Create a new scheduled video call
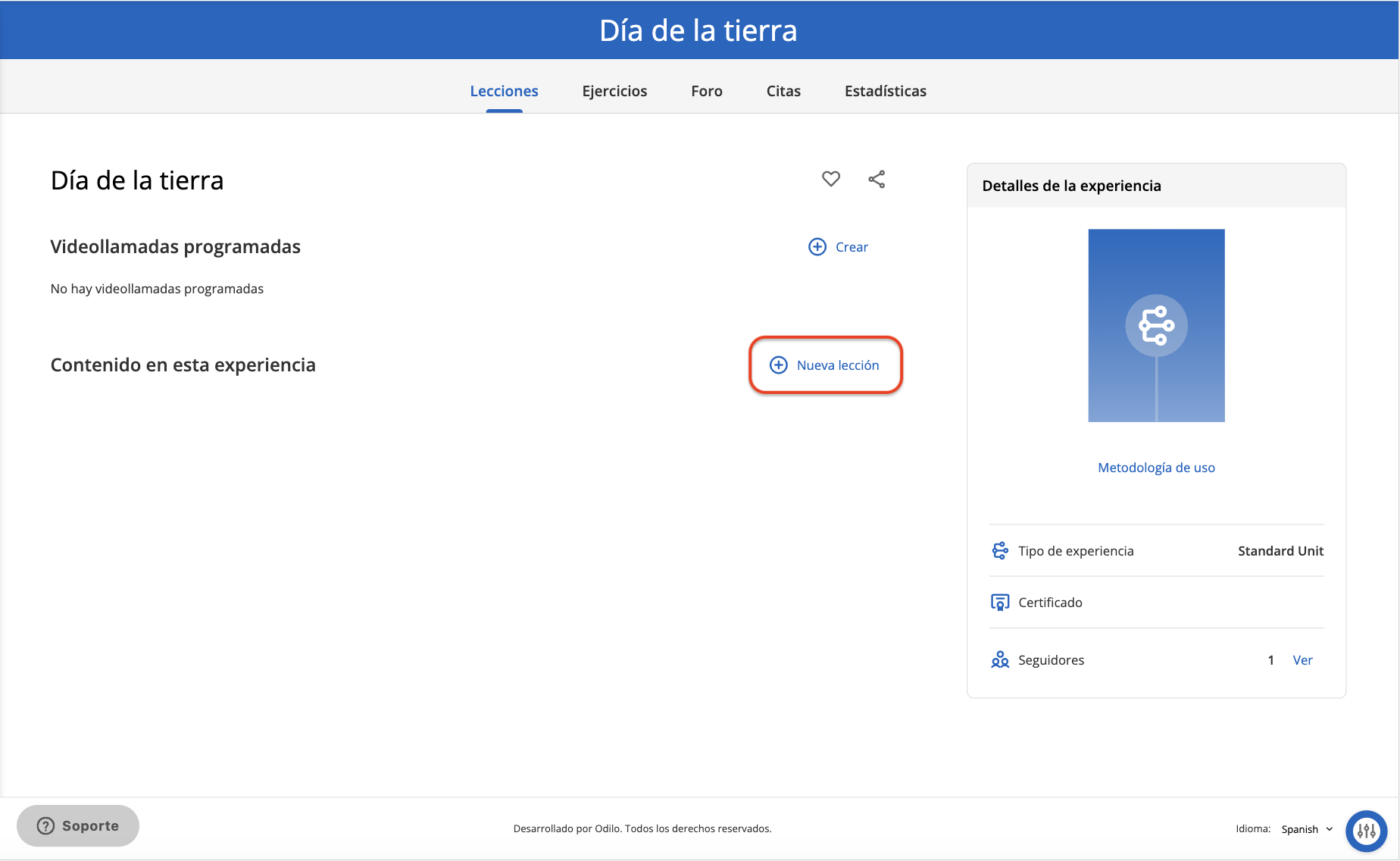The width and height of the screenshot is (1400, 861). coord(839,247)
